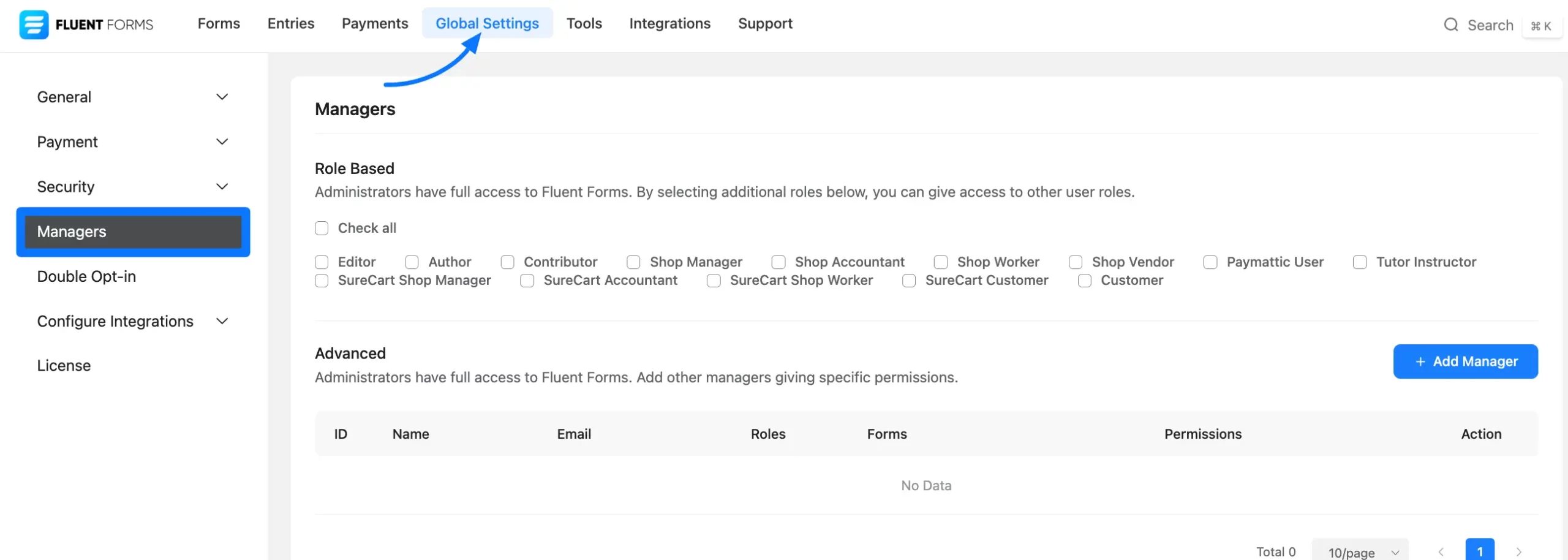
Task: Expand Configure Integrations chevron
Action: pos(222,321)
